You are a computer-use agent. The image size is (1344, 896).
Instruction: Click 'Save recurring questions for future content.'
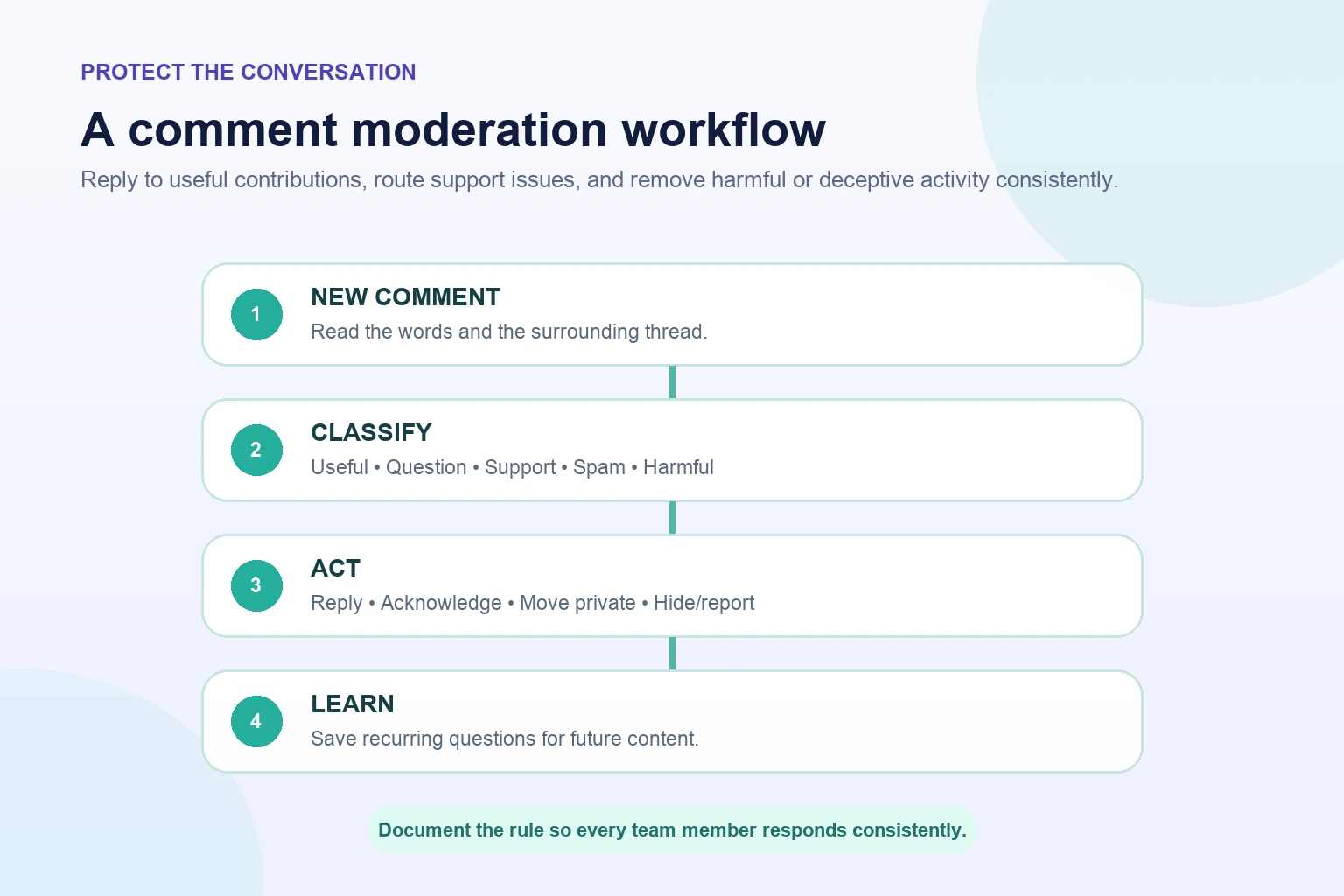point(505,738)
